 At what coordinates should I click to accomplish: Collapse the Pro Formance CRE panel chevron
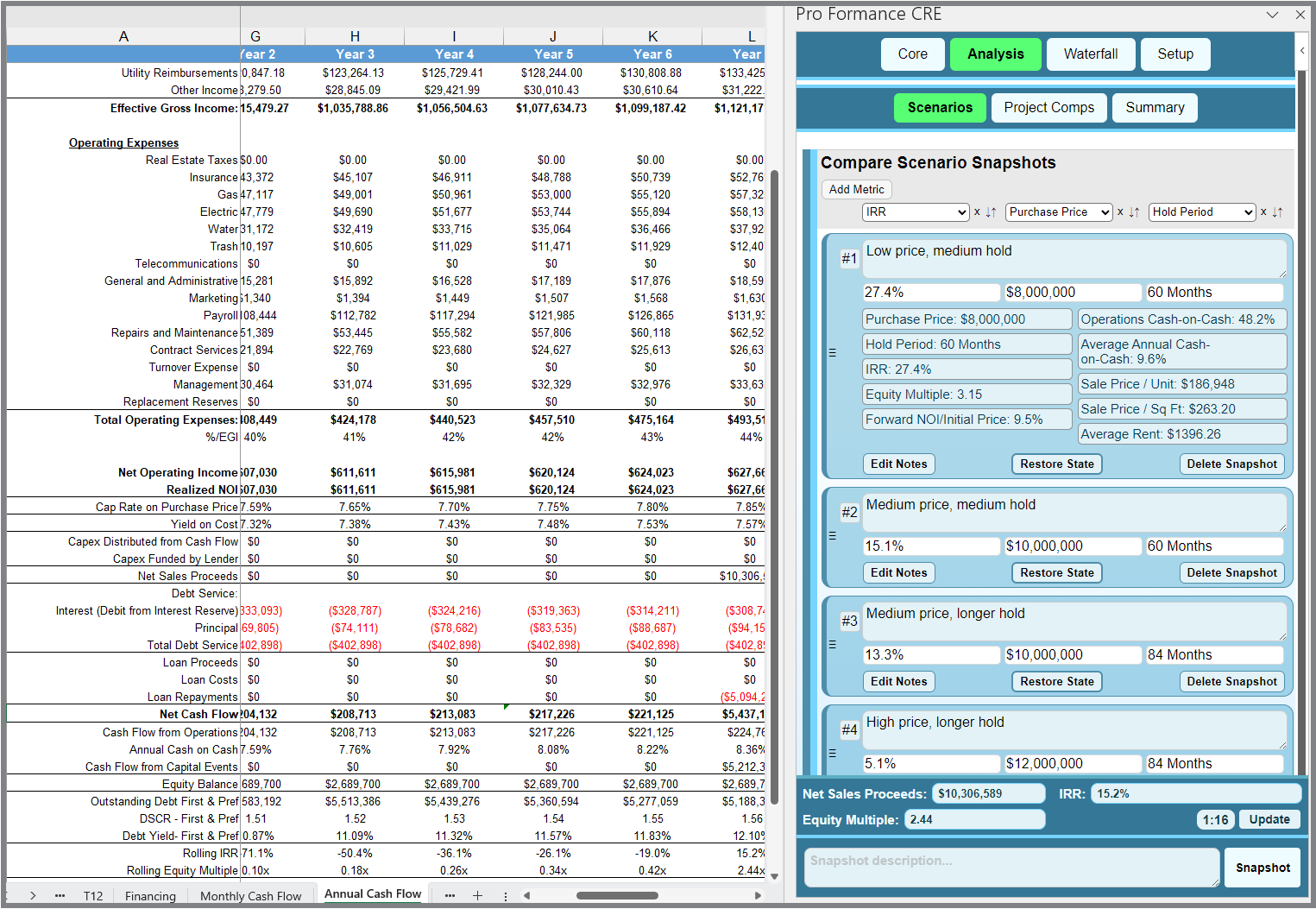coord(1273,14)
